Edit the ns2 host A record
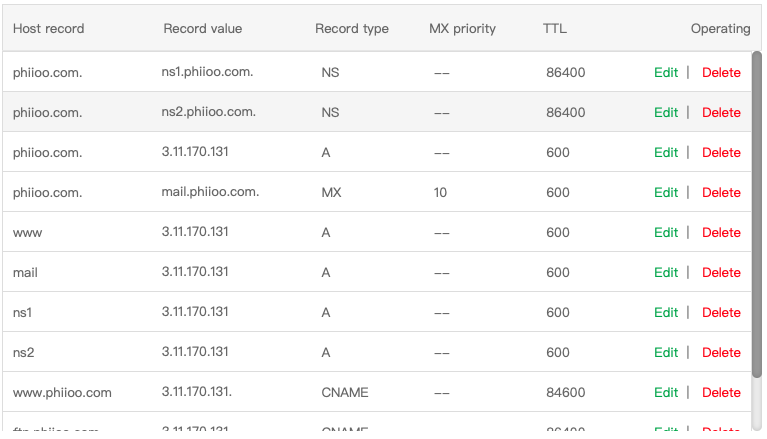This screenshot has width=767, height=439. click(x=665, y=352)
